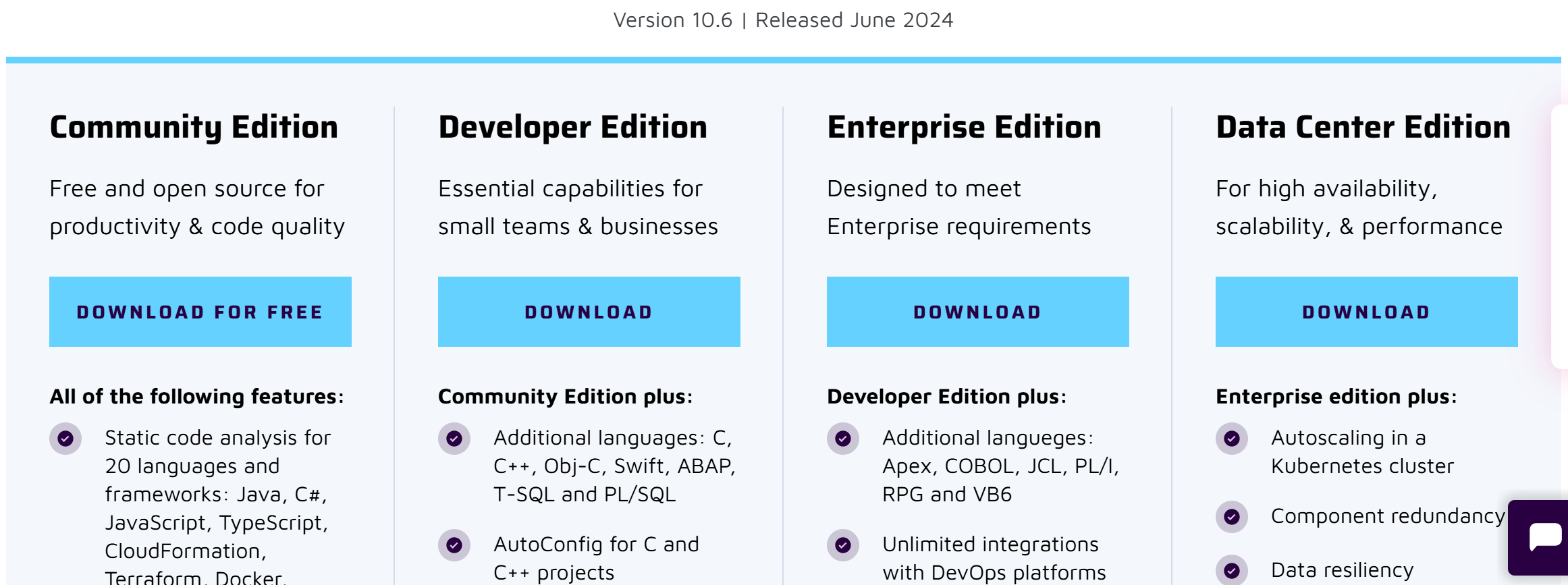Click 'Unlimited integrations with DevOps platforms' text
This screenshot has width=1568, height=585.
pyautogui.click(x=994, y=559)
